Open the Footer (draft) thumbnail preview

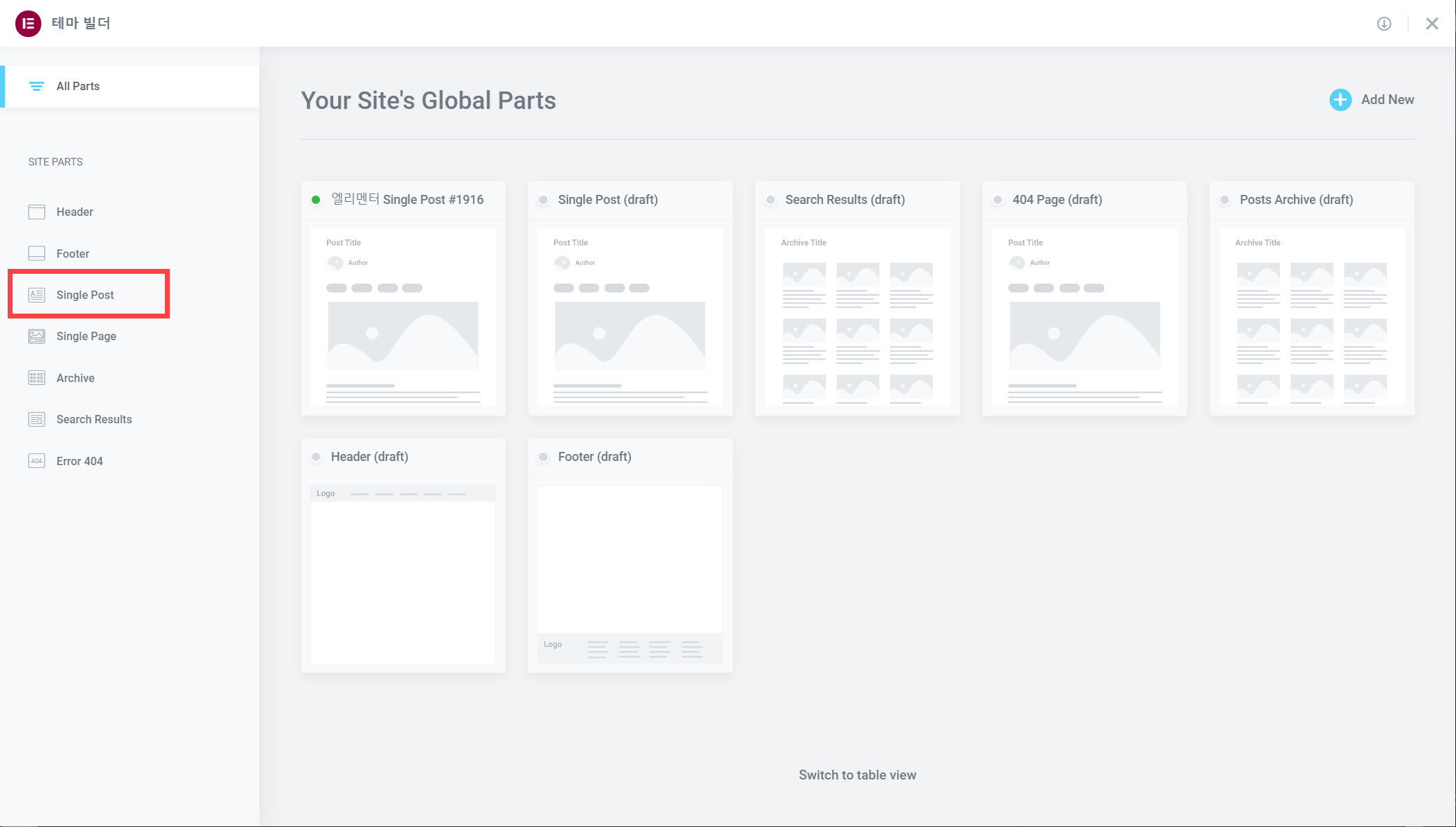point(629,574)
